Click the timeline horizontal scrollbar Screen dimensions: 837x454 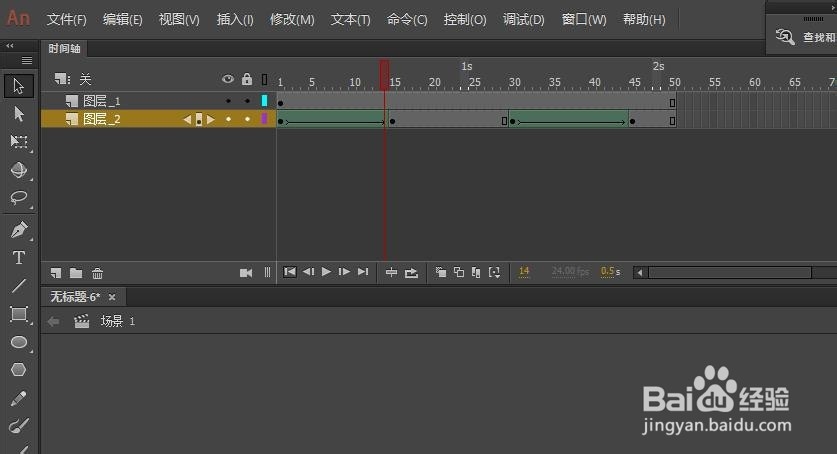coord(729,273)
